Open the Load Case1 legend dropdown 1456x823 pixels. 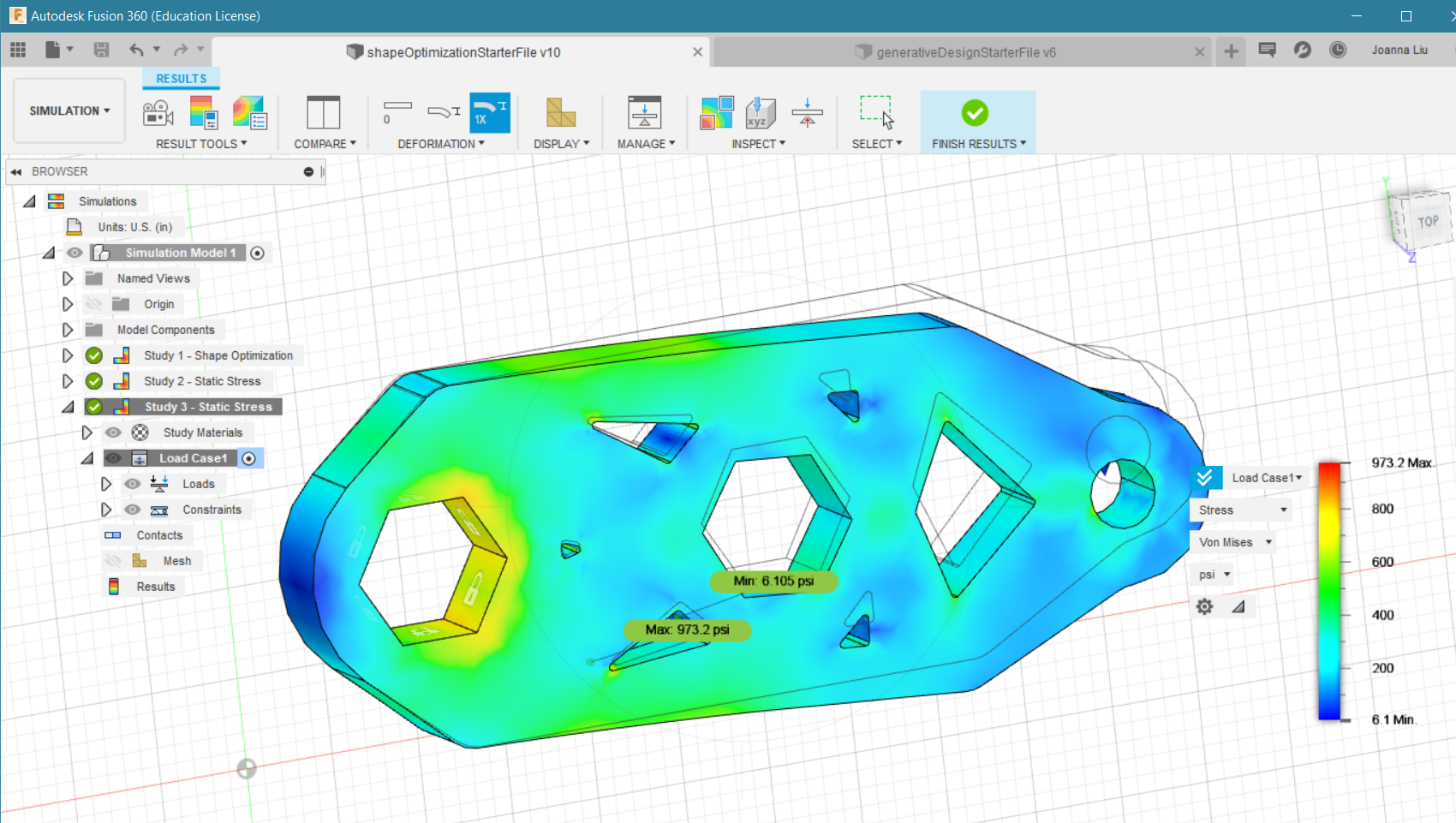[x=1266, y=478]
